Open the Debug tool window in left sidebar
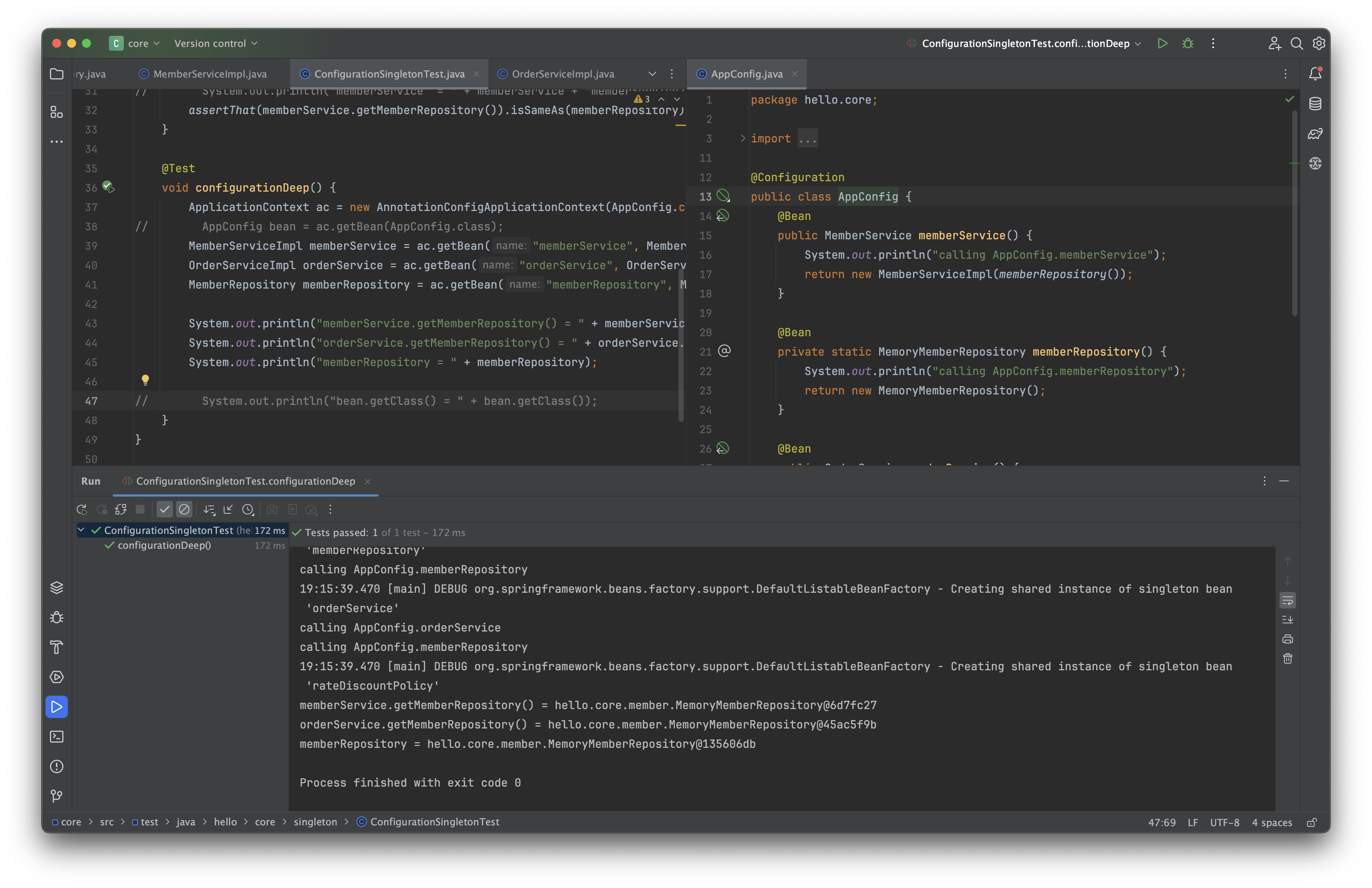Image resolution: width=1372 pixels, height=888 pixels. click(57, 617)
